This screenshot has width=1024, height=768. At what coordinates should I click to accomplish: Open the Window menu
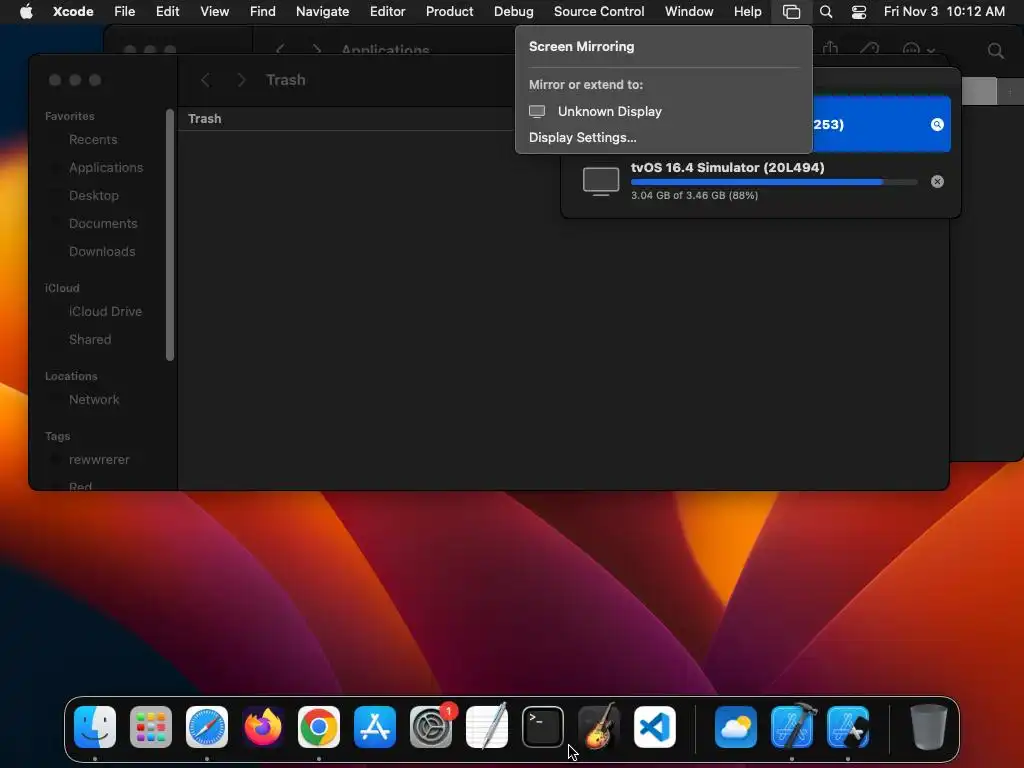click(689, 11)
